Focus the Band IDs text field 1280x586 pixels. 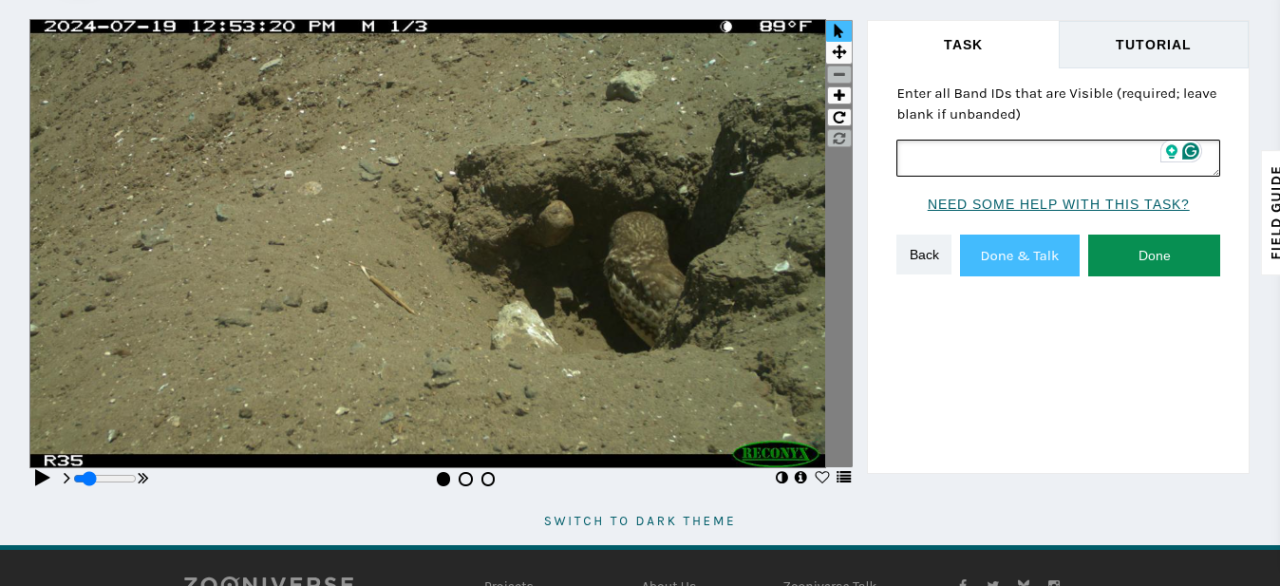[1058, 158]
